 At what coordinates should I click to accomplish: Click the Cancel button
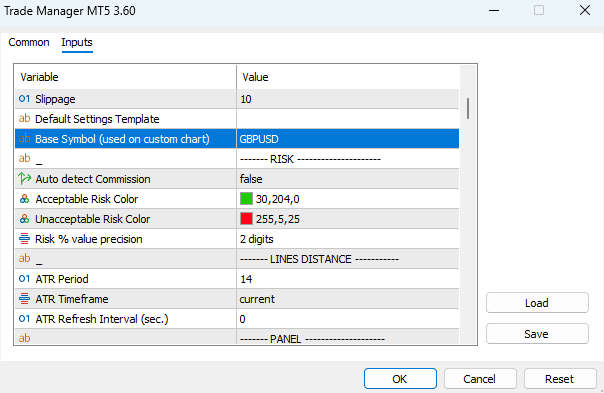click(480, 379)
